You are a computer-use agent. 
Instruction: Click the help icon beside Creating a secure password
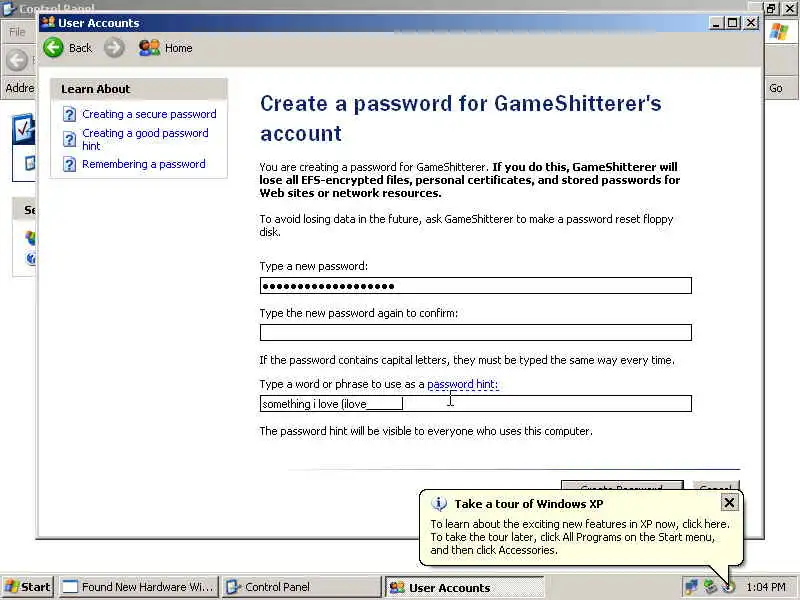tap(69, 114)
